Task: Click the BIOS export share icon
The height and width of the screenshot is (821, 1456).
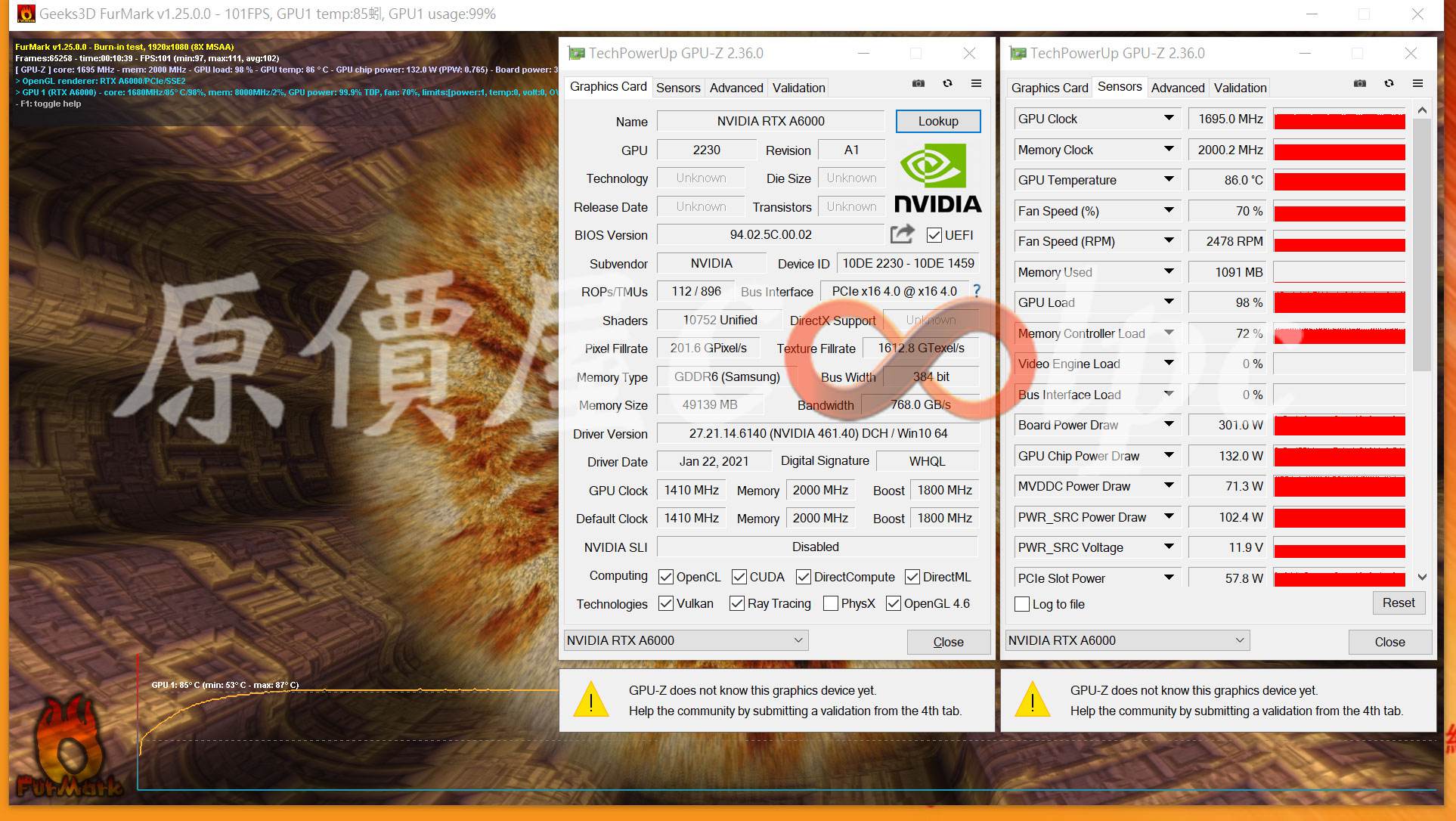Action: click(x=902, y=234)
